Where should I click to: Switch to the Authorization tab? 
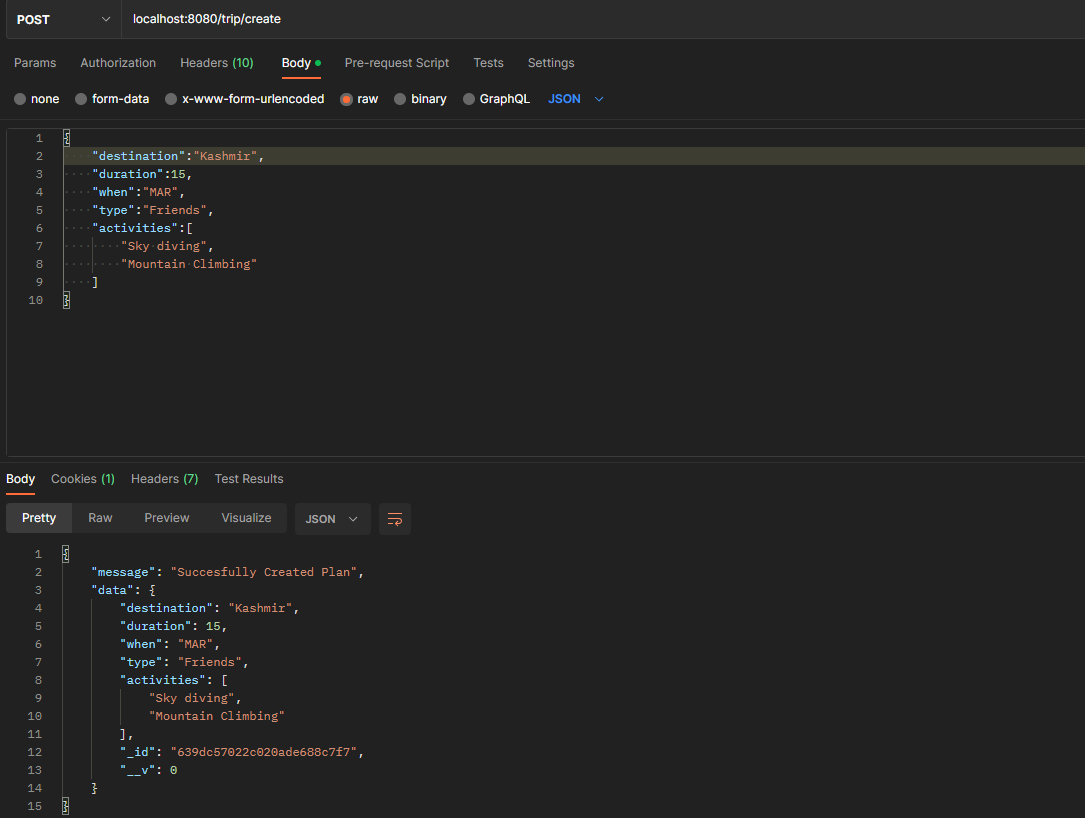pos(118,63)
